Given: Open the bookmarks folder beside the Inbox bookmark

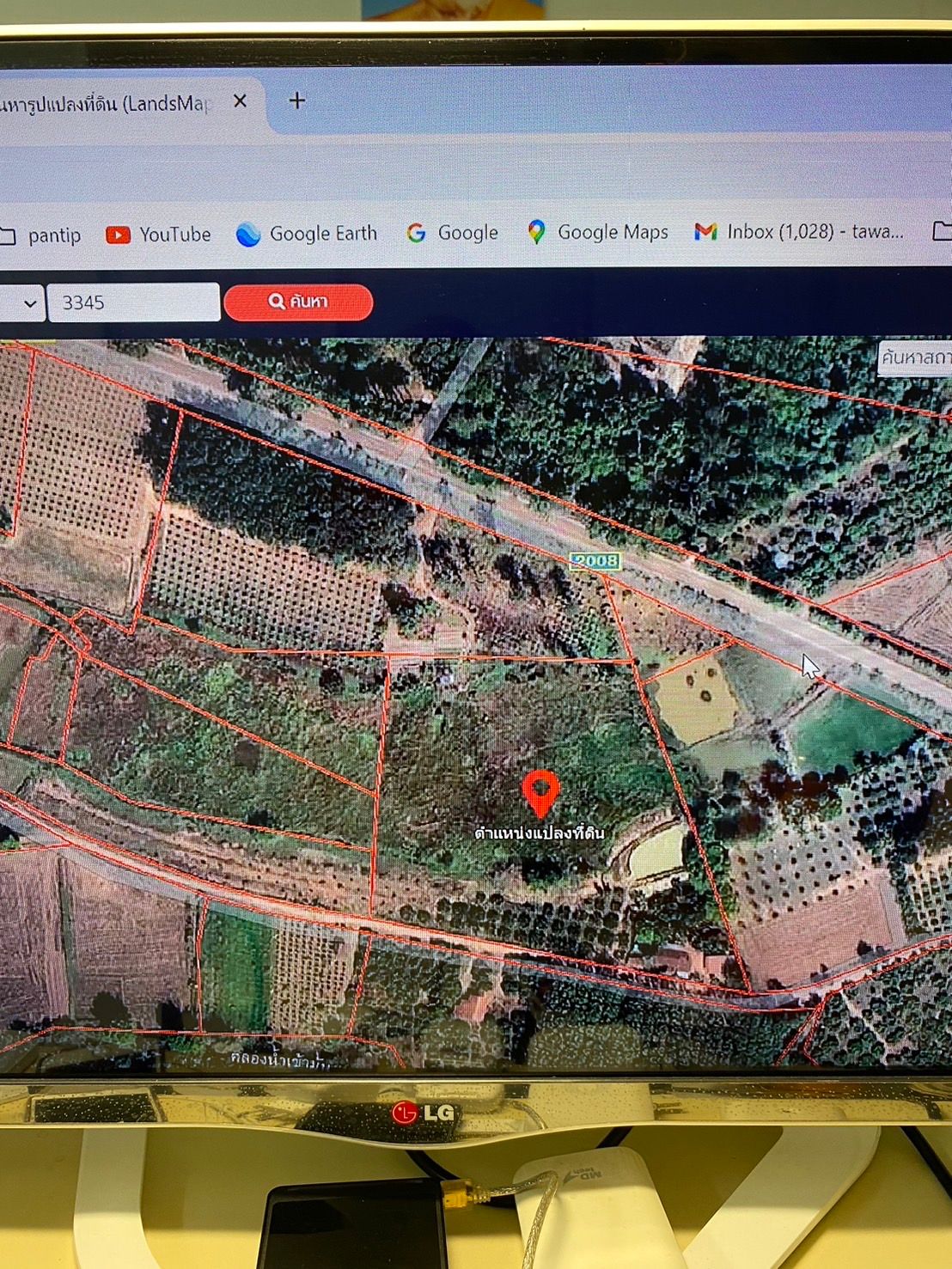Looking at the screenshot, I should 942,230.
